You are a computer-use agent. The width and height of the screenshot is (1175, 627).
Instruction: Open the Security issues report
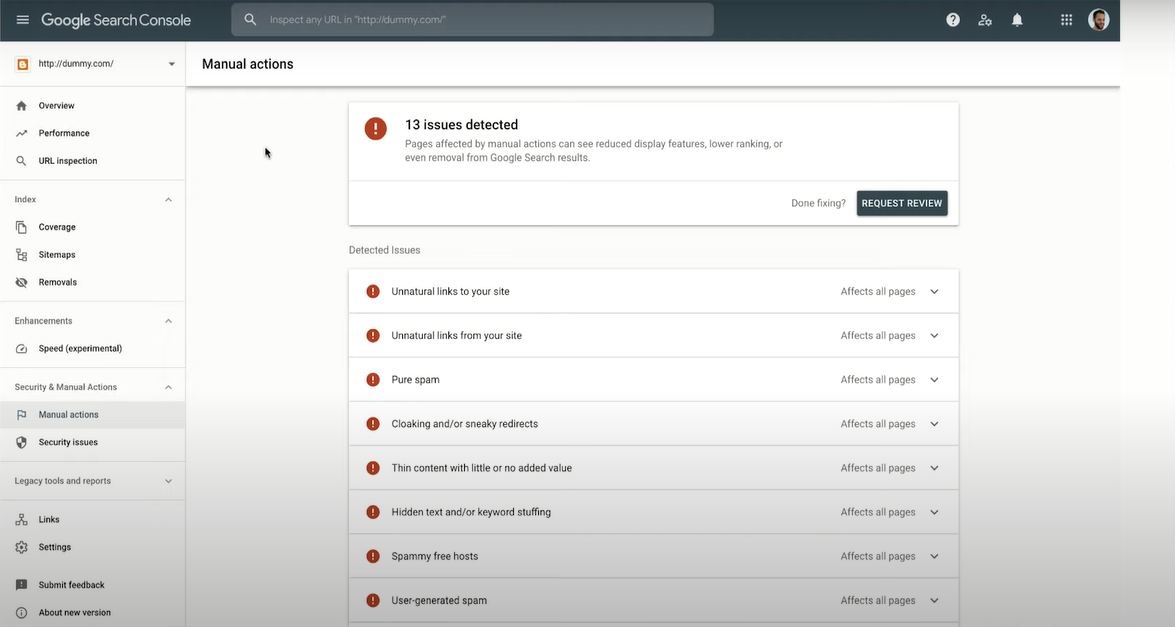(x=70, y=442)
